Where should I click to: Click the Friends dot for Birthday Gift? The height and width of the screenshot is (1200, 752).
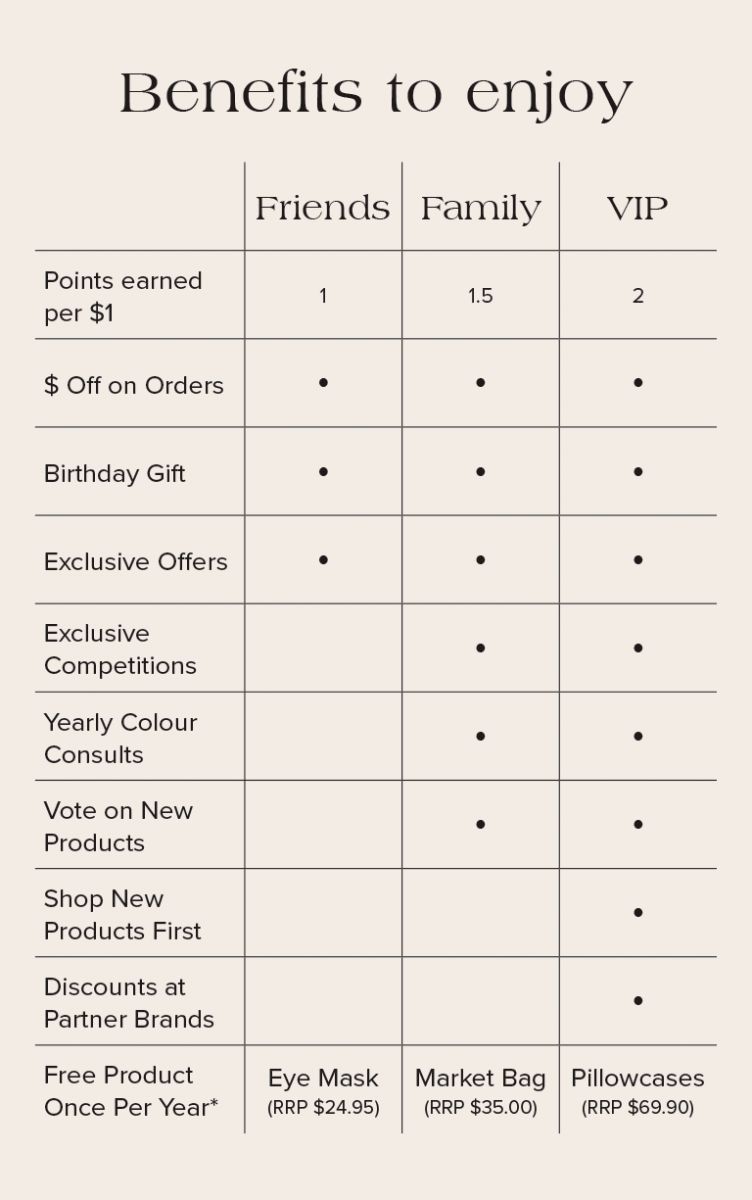click(x=323, y=472)
